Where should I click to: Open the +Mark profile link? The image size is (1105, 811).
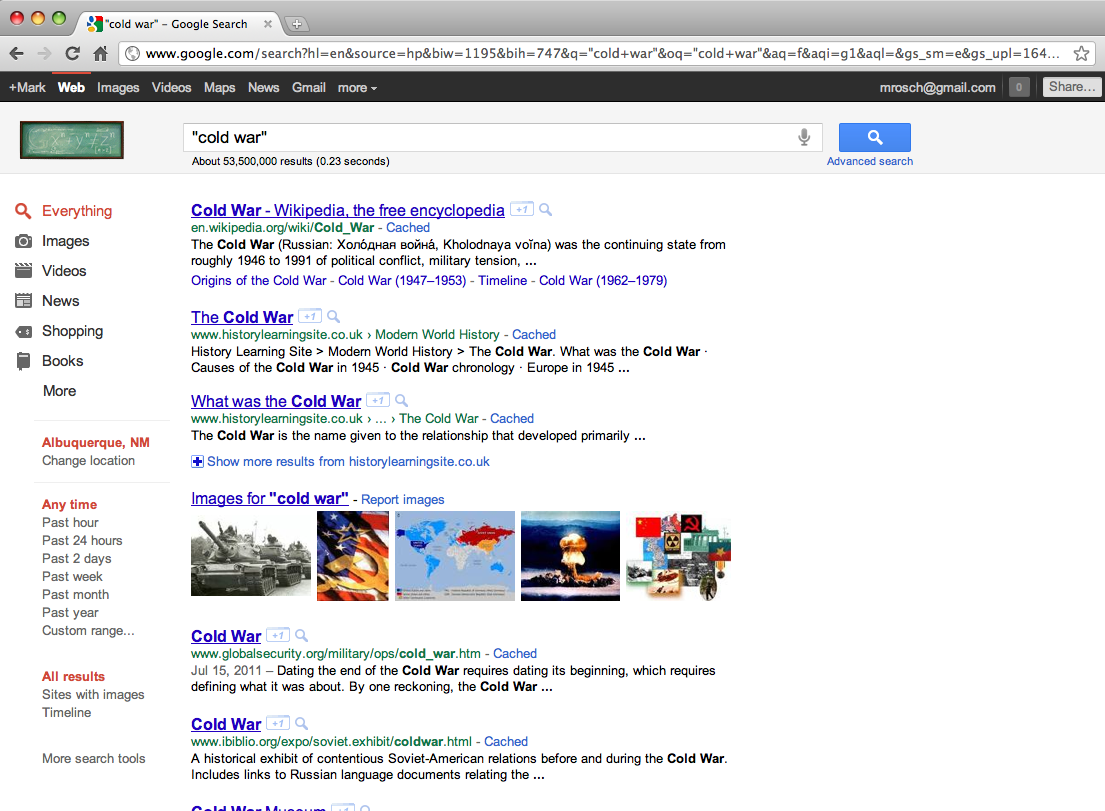pyautogui.click(x=27, y=87)
